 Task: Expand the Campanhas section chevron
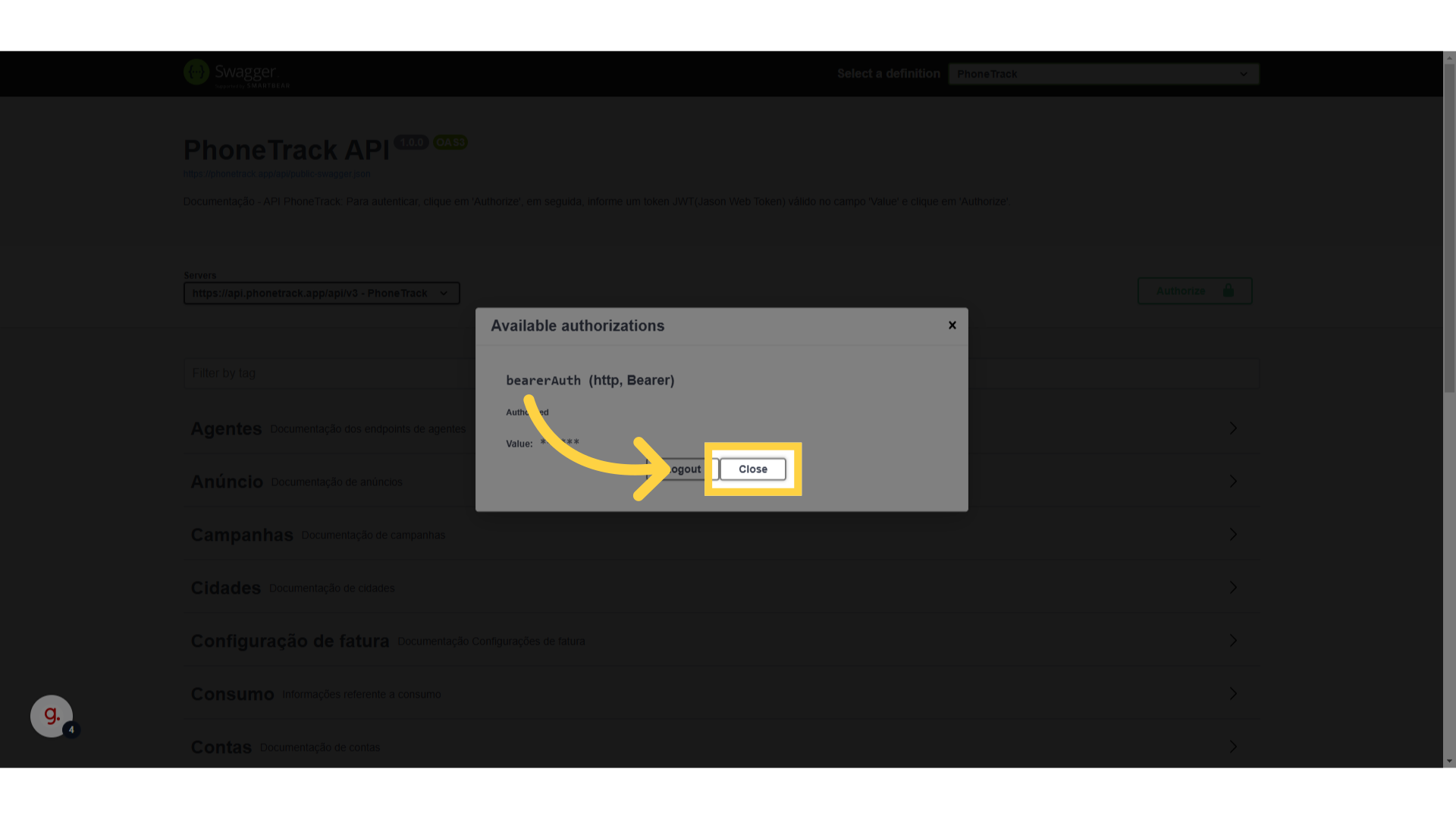1233,535
